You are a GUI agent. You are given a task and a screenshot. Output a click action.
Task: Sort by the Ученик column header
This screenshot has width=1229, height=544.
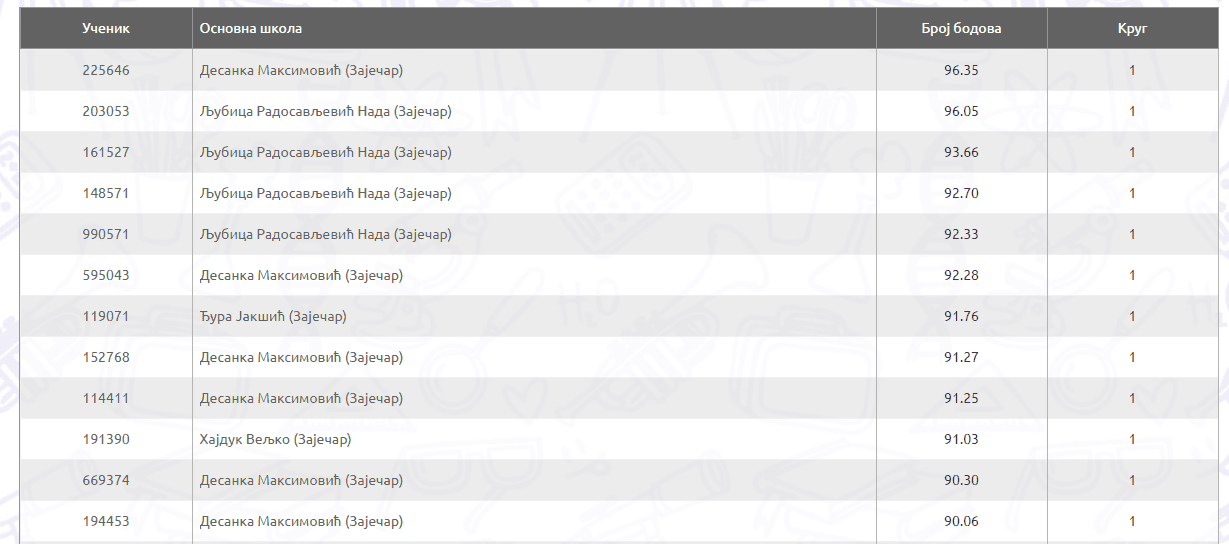(x=106, y=29)
